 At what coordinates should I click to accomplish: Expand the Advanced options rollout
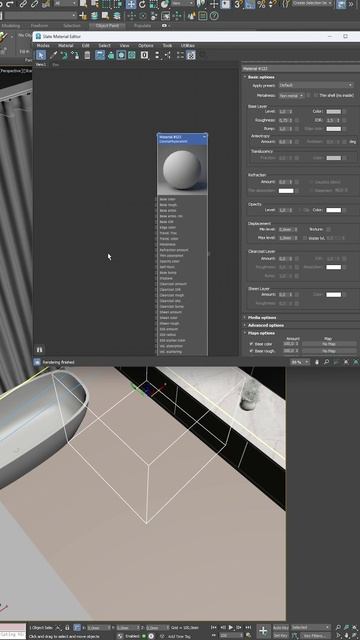(266, 325)
